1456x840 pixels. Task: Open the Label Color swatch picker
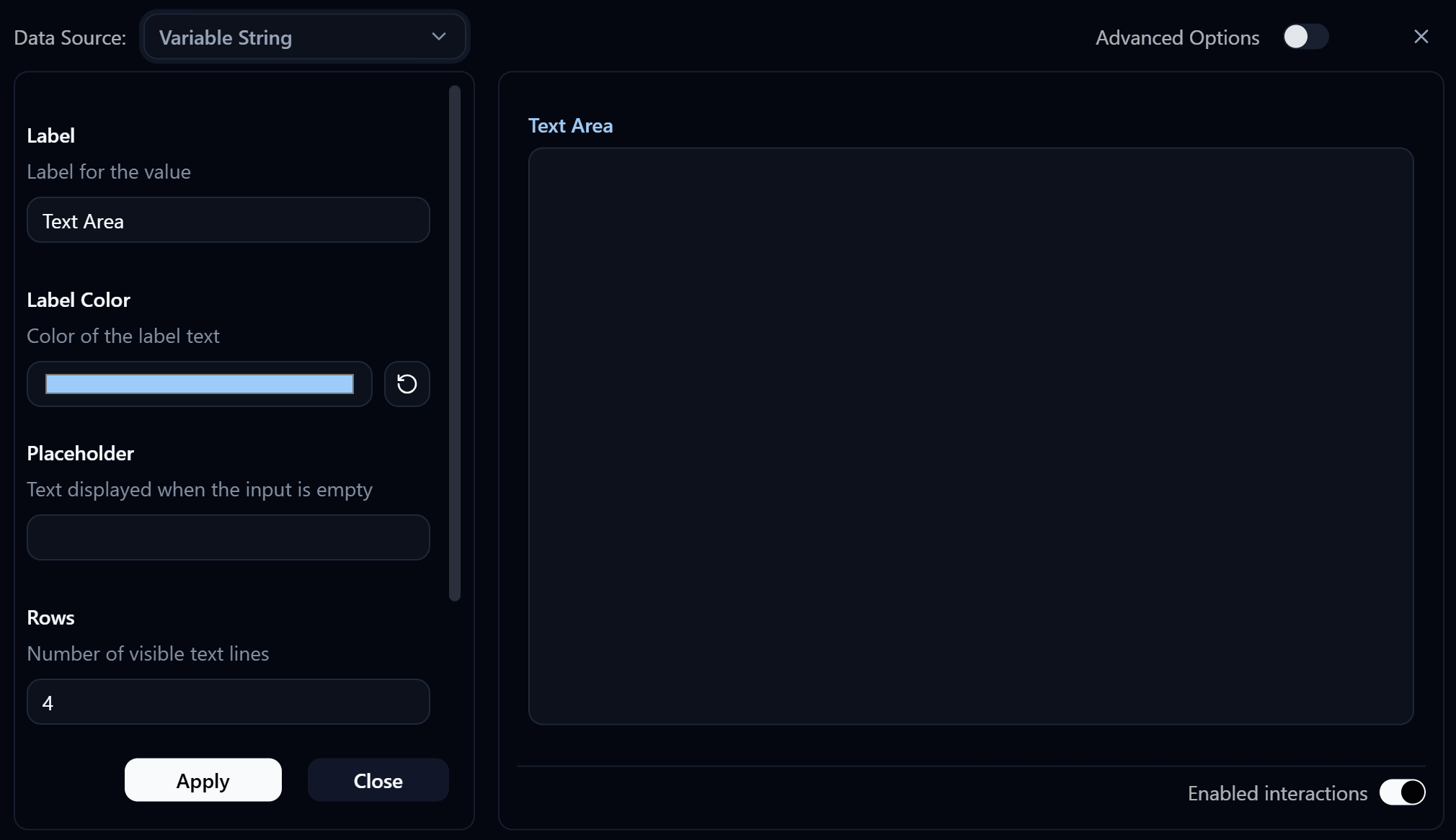(200, 384)
